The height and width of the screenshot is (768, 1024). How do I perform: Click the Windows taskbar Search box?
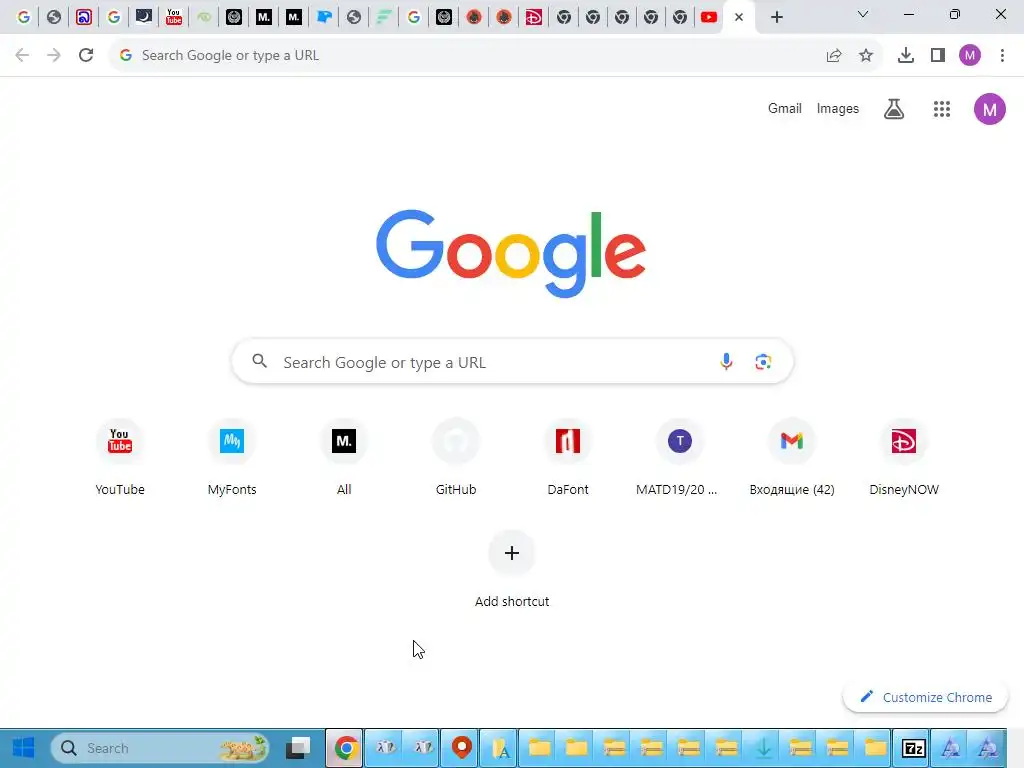click(160, 748)
